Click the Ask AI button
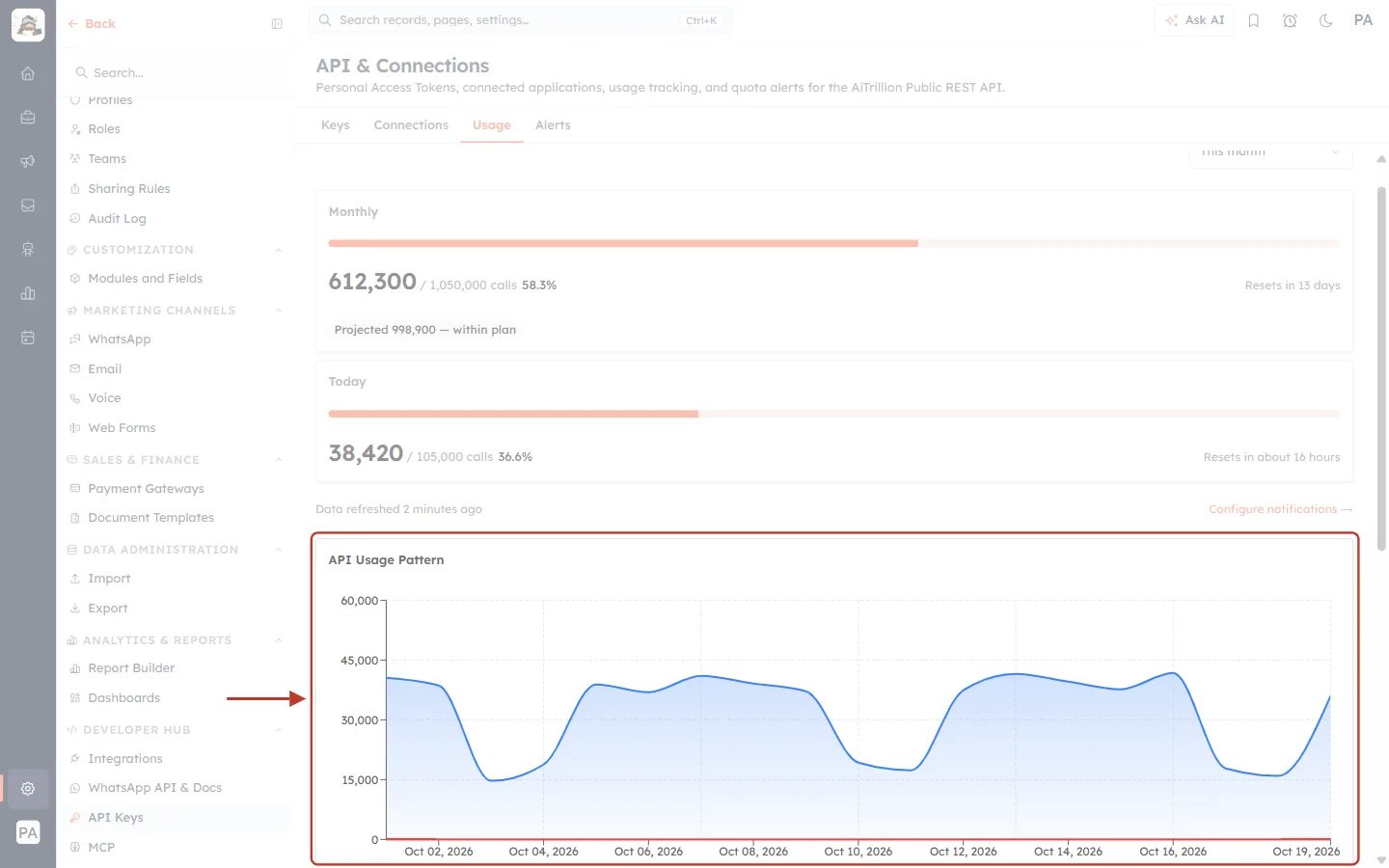The height and width of the screenshot is (868, 1389). pos(1194,20)
